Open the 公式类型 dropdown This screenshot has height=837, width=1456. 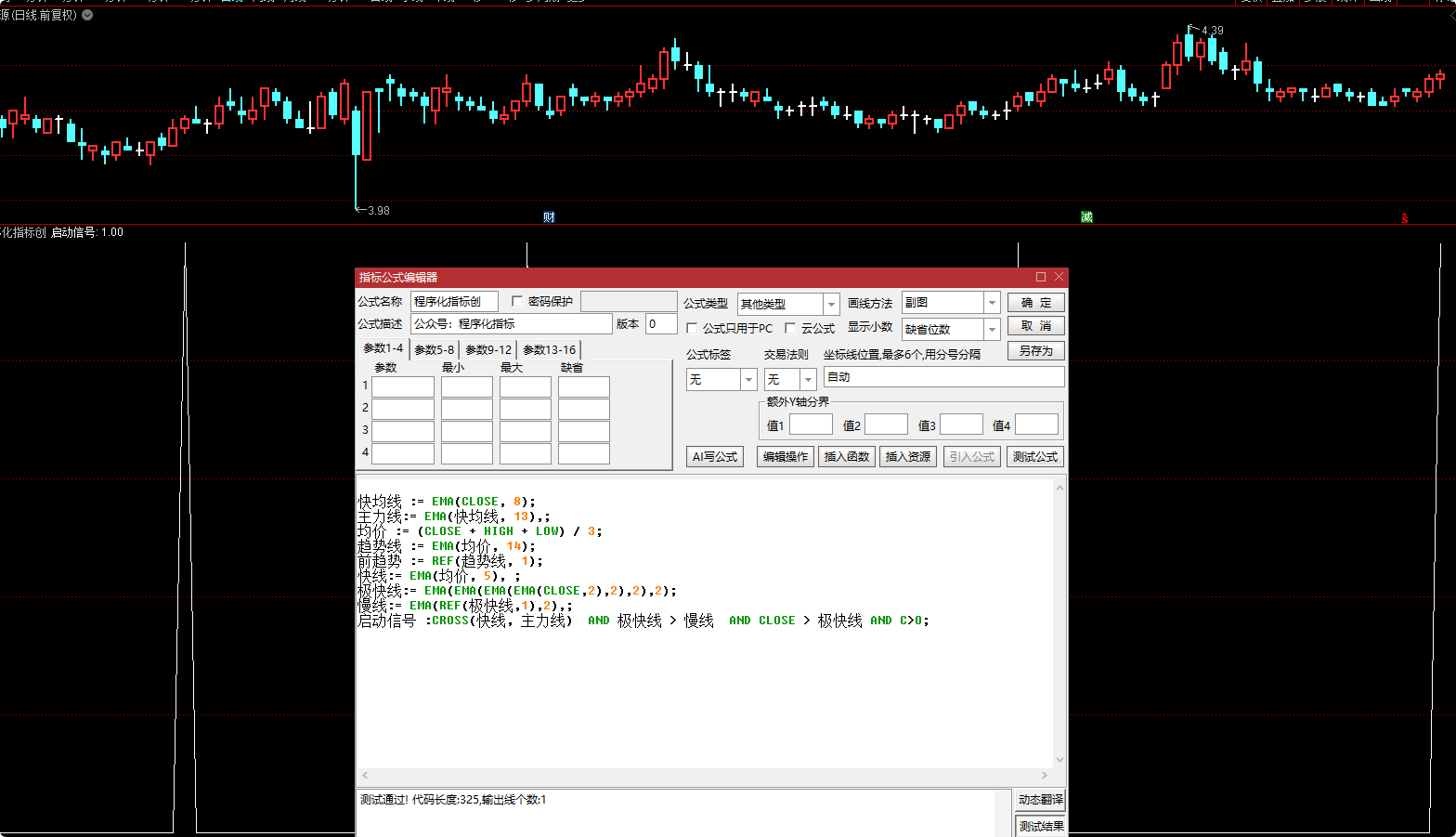point(831,305)
